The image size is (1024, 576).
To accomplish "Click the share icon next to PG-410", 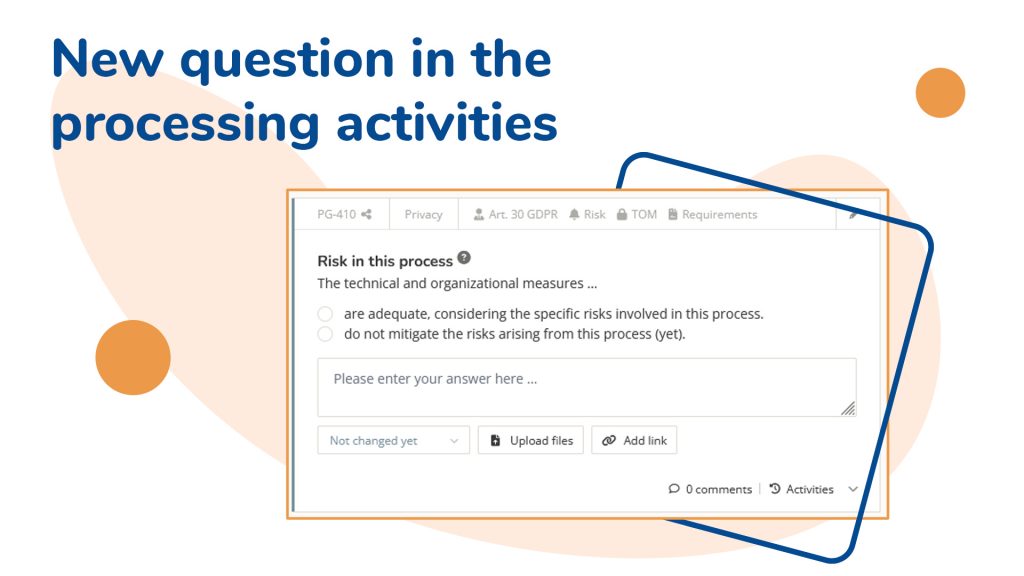I will click(365, 214).
